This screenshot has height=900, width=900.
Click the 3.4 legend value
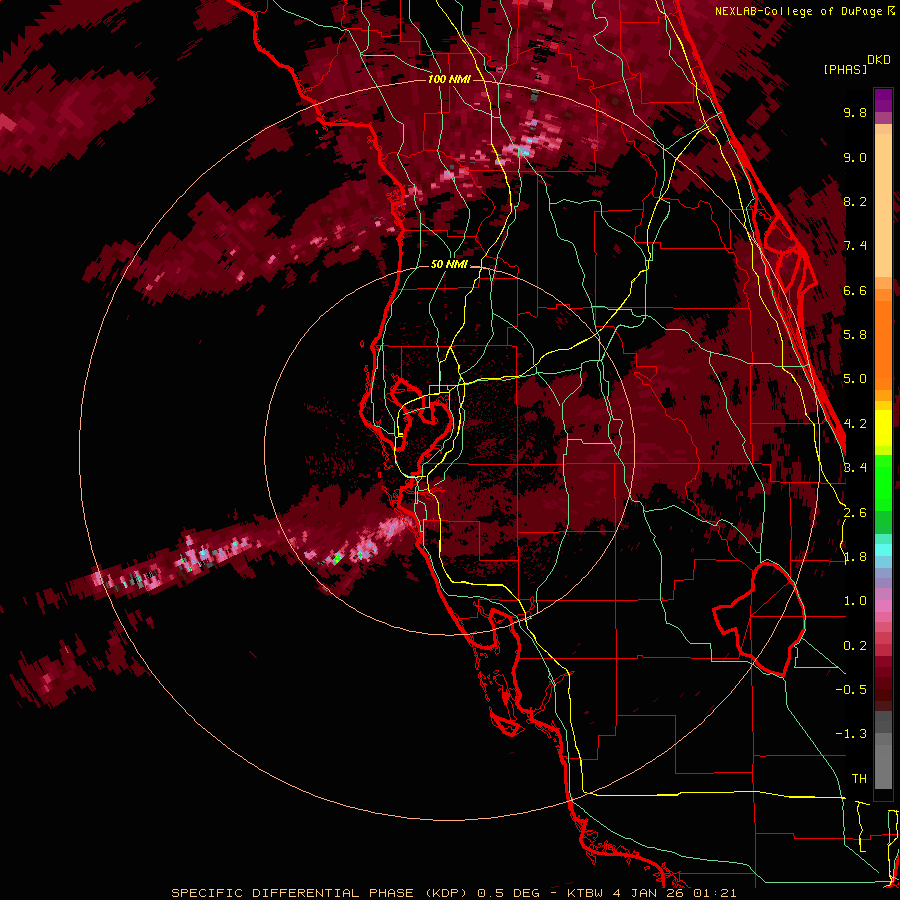click(x=855, y=468)
